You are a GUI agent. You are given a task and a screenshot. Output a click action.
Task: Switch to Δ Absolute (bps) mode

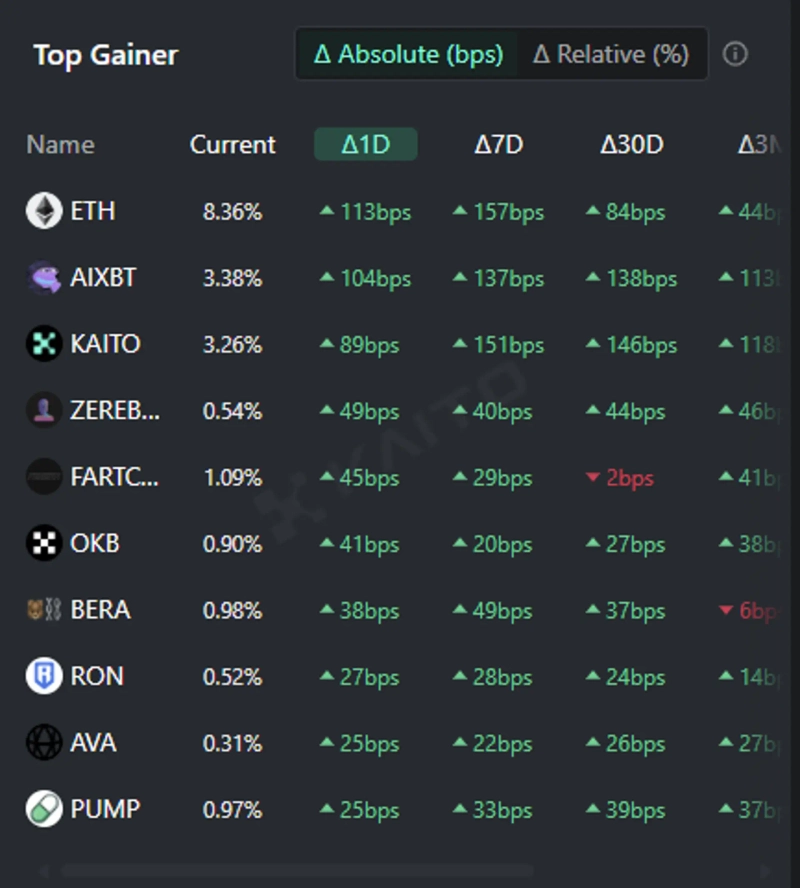click(408, 54)
